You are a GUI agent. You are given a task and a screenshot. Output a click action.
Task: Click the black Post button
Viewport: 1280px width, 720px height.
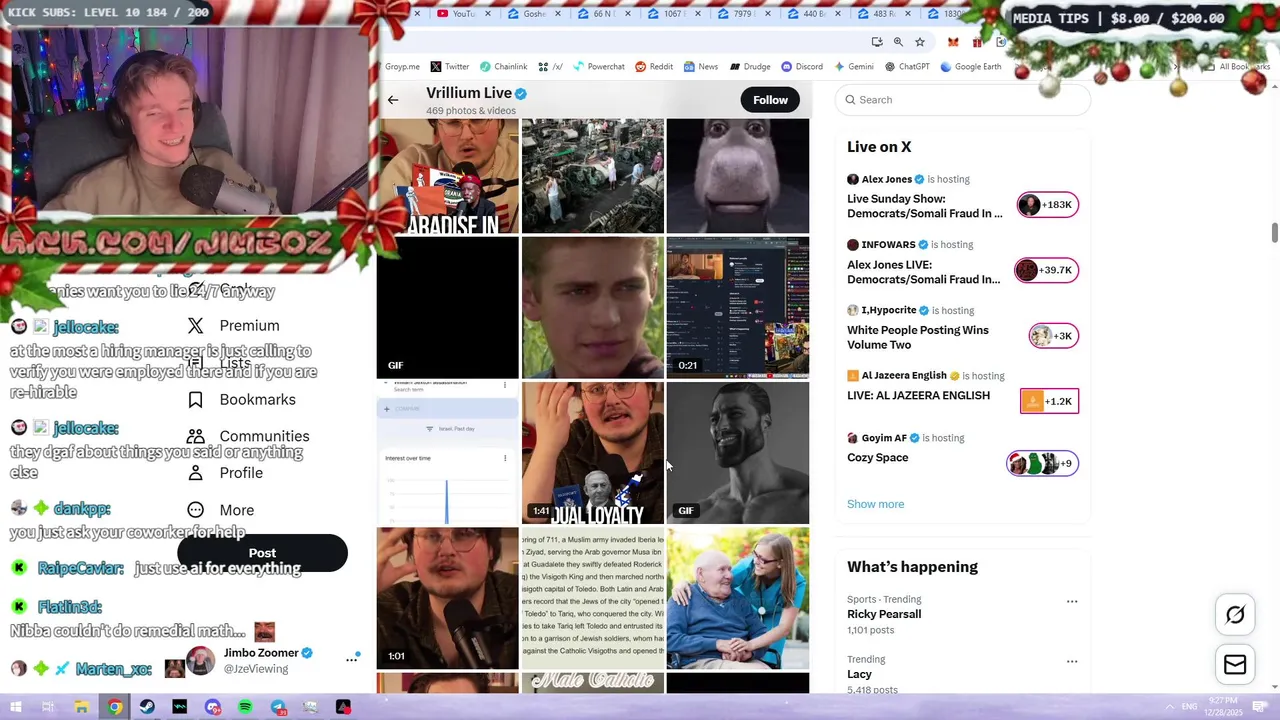coord(262,553)
